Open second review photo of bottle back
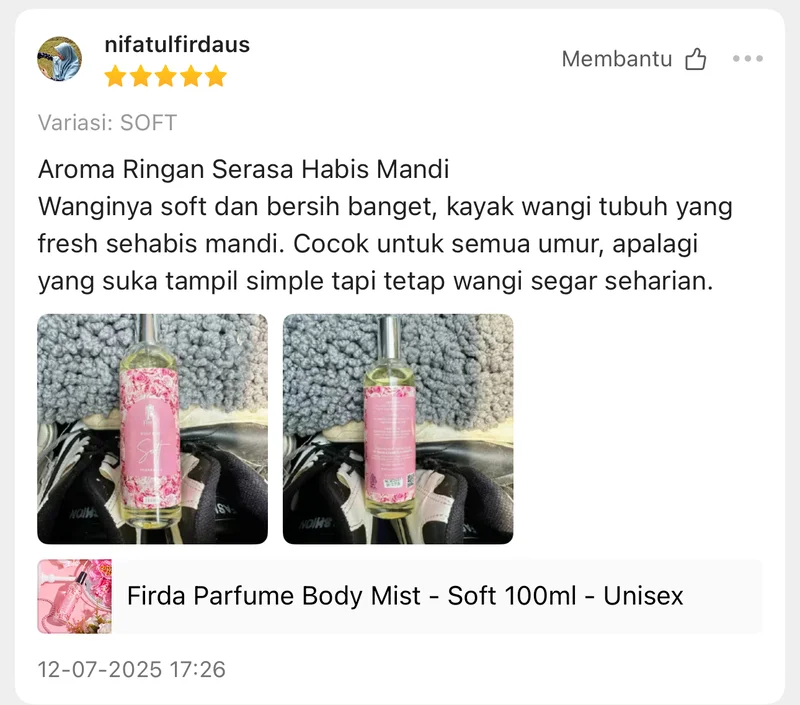 tap(398, 429)
